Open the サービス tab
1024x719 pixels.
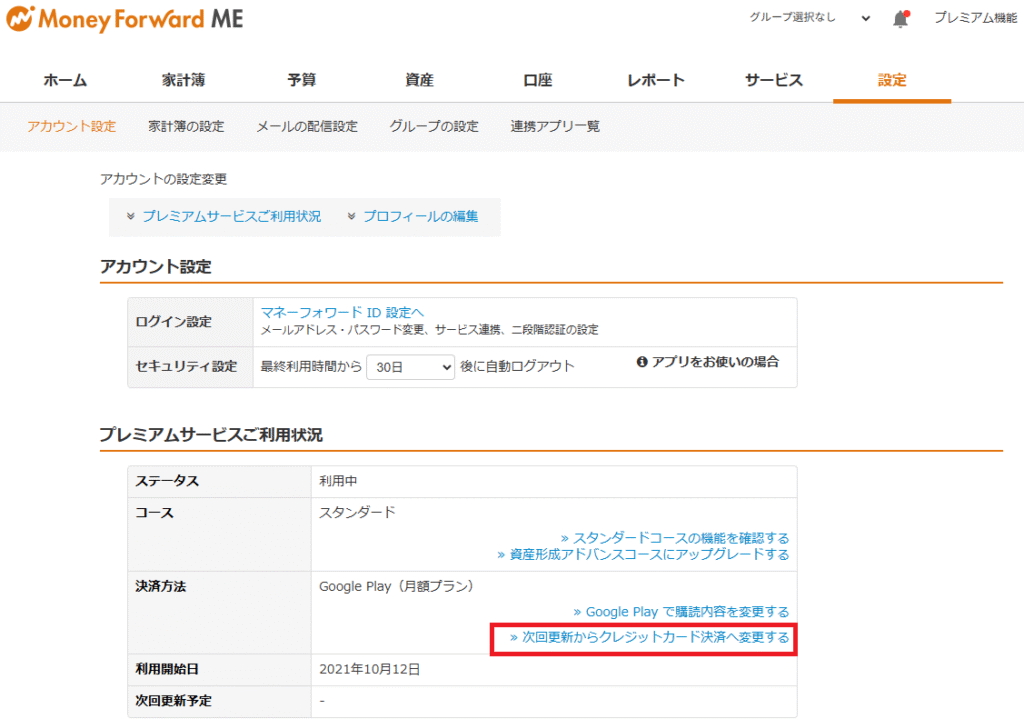pos(774,80)
